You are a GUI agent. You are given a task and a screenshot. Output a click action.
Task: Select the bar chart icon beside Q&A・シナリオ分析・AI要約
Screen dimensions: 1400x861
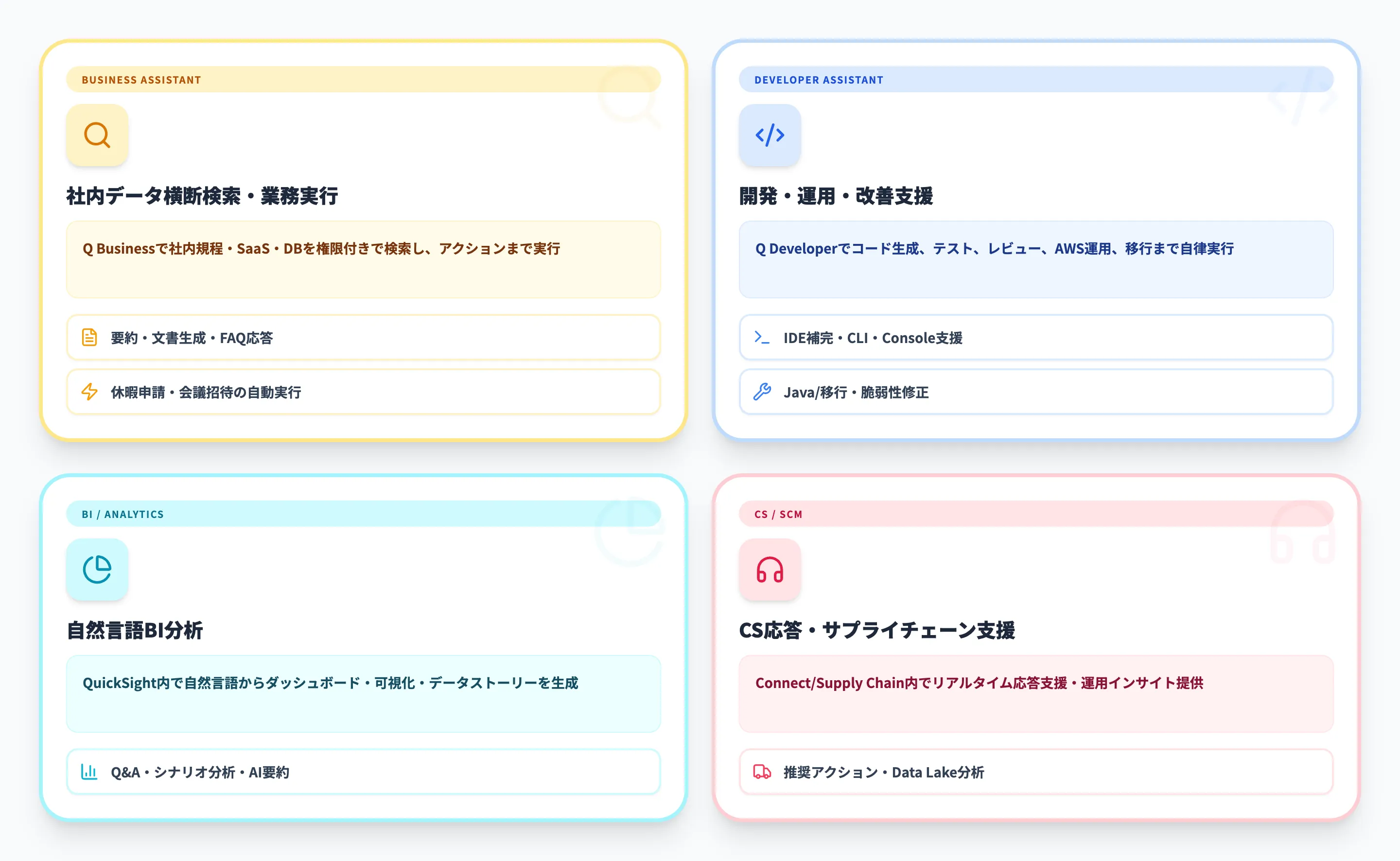(89, 772)
